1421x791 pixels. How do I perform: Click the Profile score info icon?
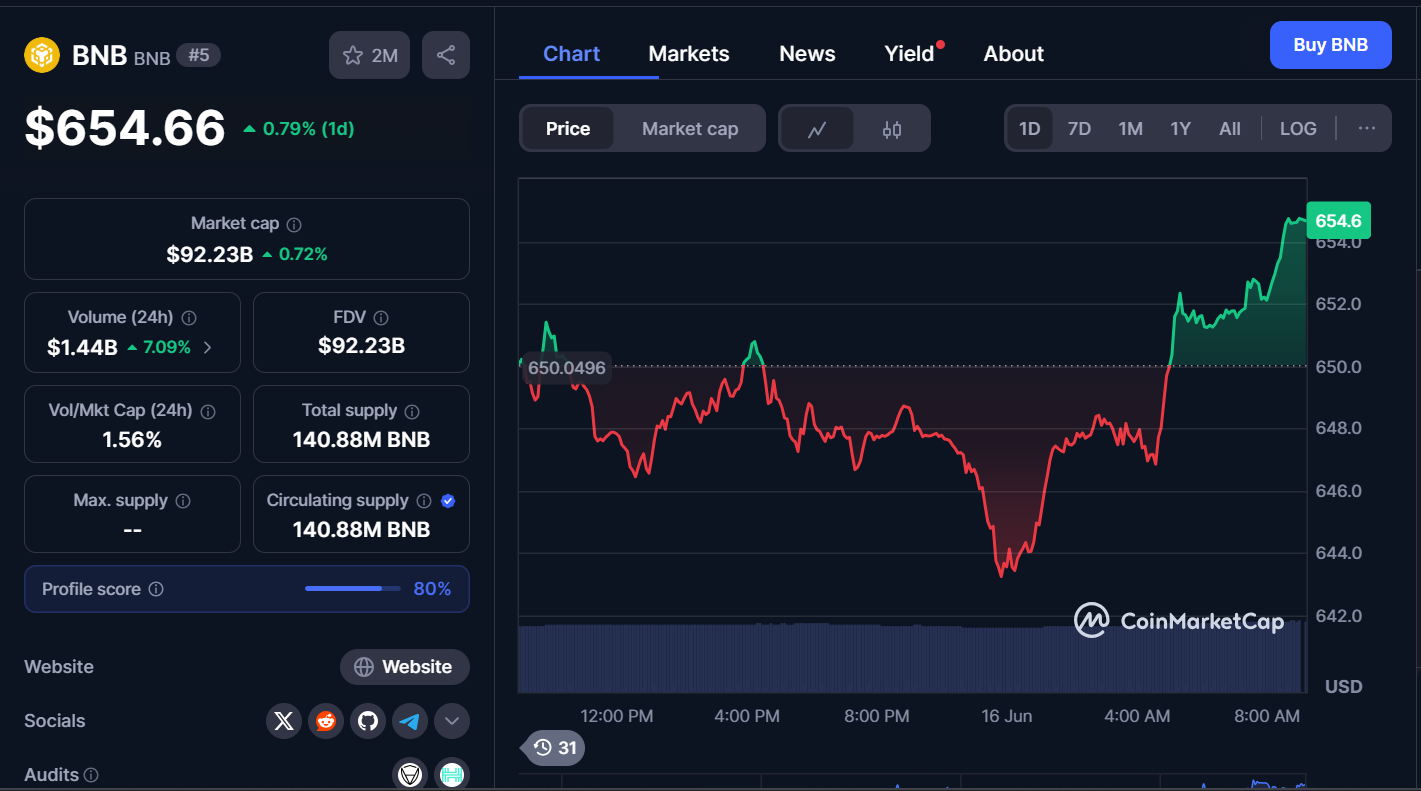(156, 590)
